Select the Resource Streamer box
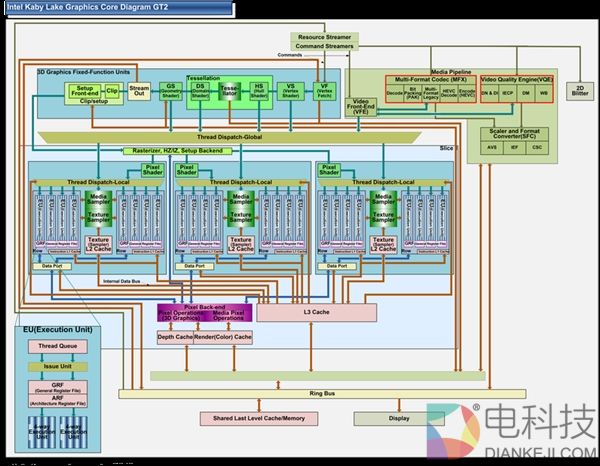Screen dimensions: 600x466 click(323, 37)
